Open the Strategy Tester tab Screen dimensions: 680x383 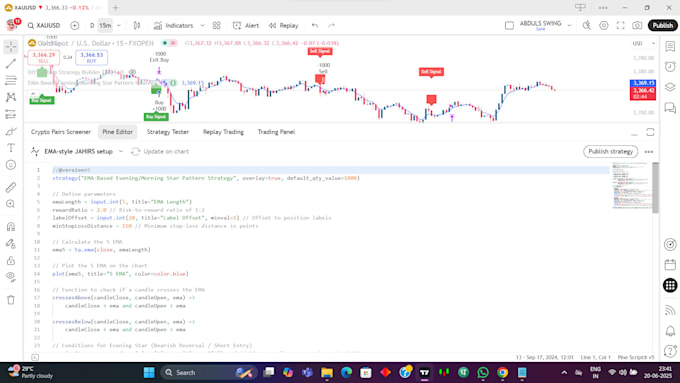pos(168,132)
